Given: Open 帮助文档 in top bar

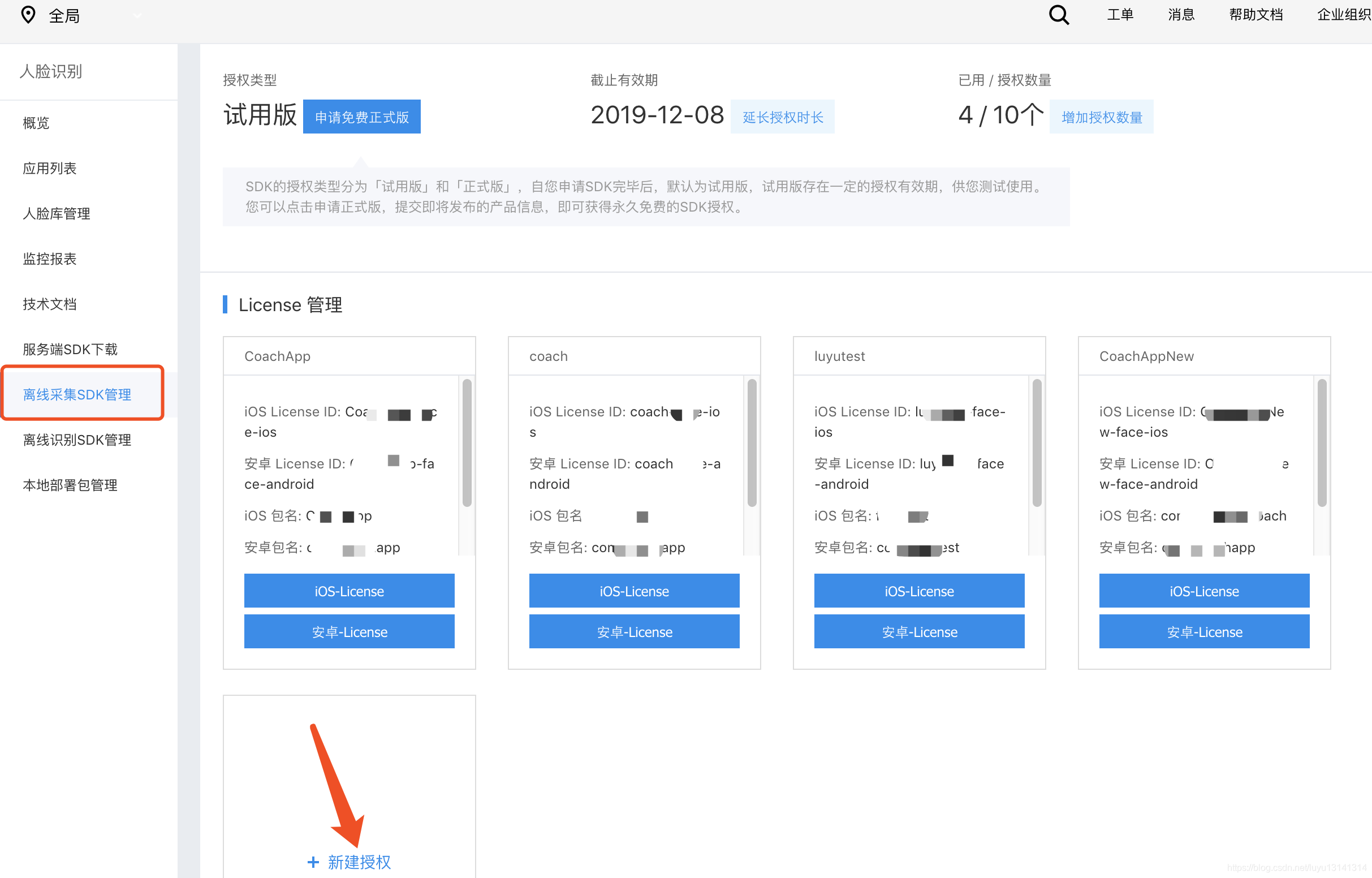Looking at the screenshot, I should (1255, 15).
